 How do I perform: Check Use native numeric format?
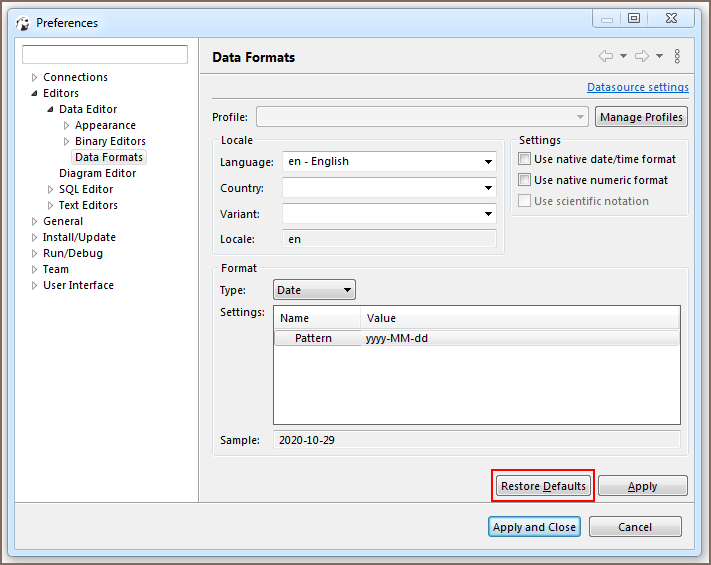point(525,180)
